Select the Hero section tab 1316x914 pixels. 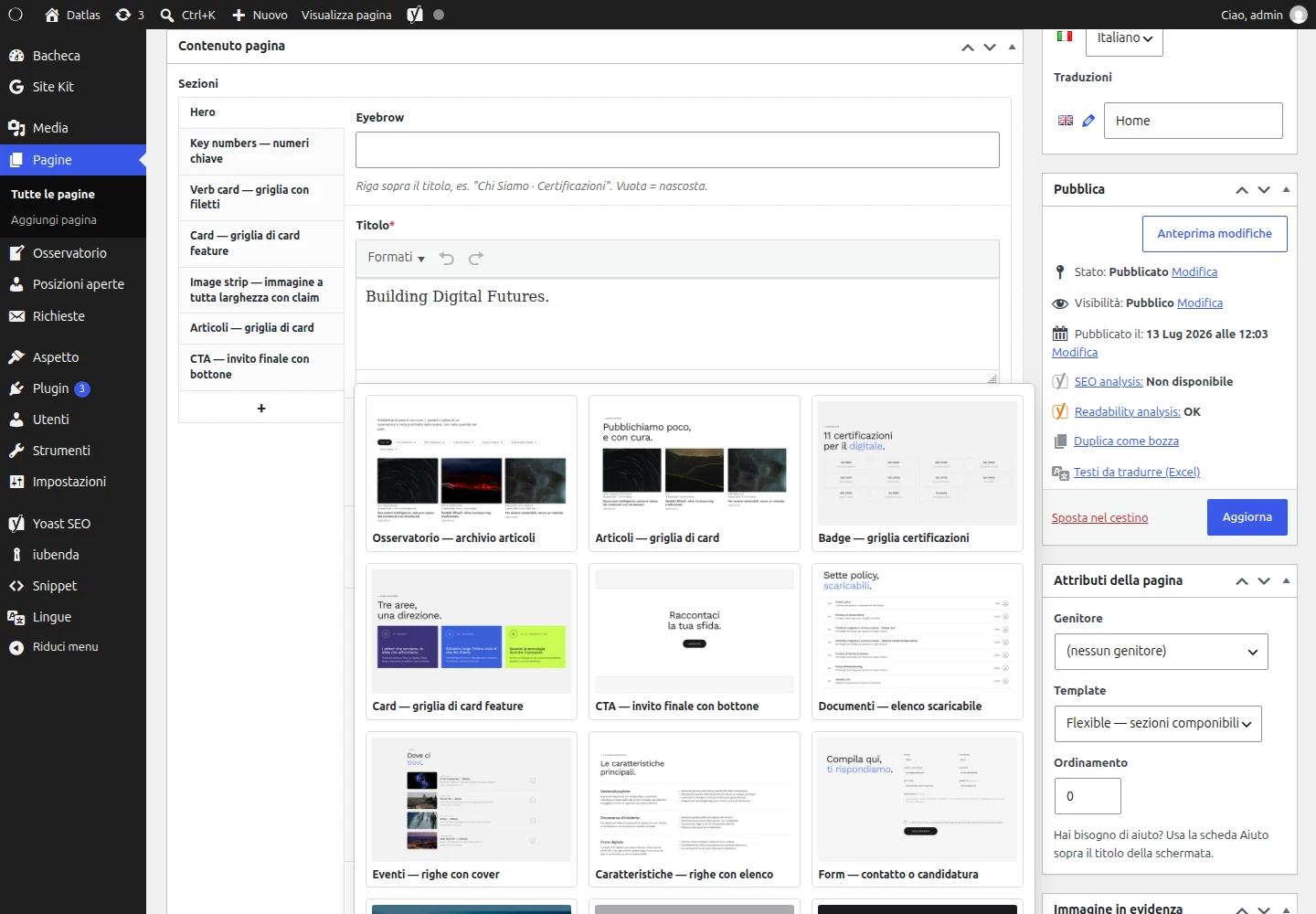pos(261,112)
